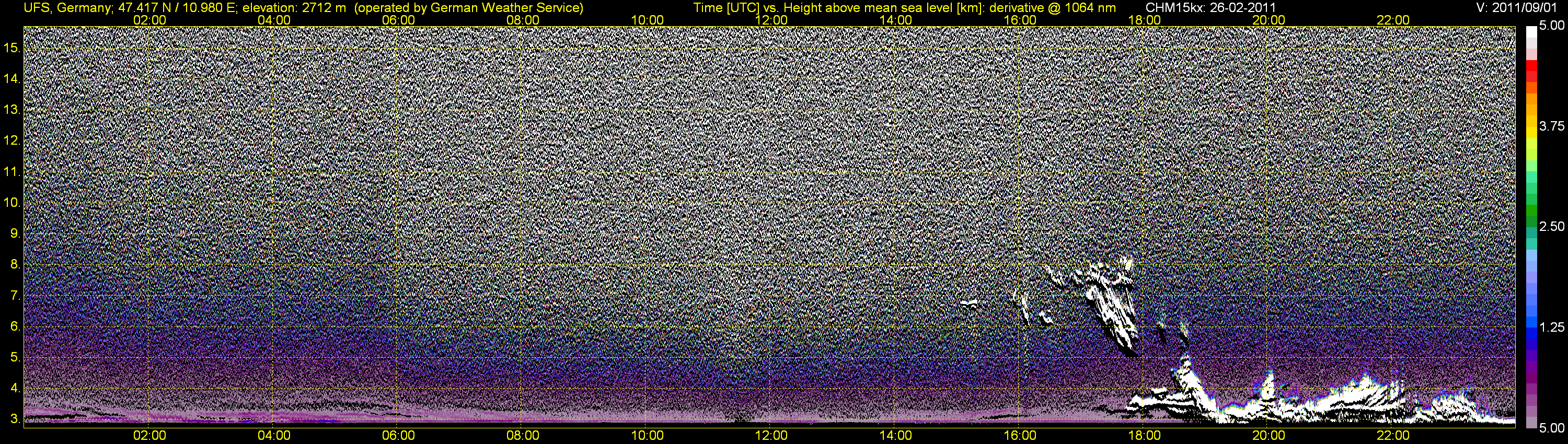Click top time axis label '10:00'

(647, 20)
